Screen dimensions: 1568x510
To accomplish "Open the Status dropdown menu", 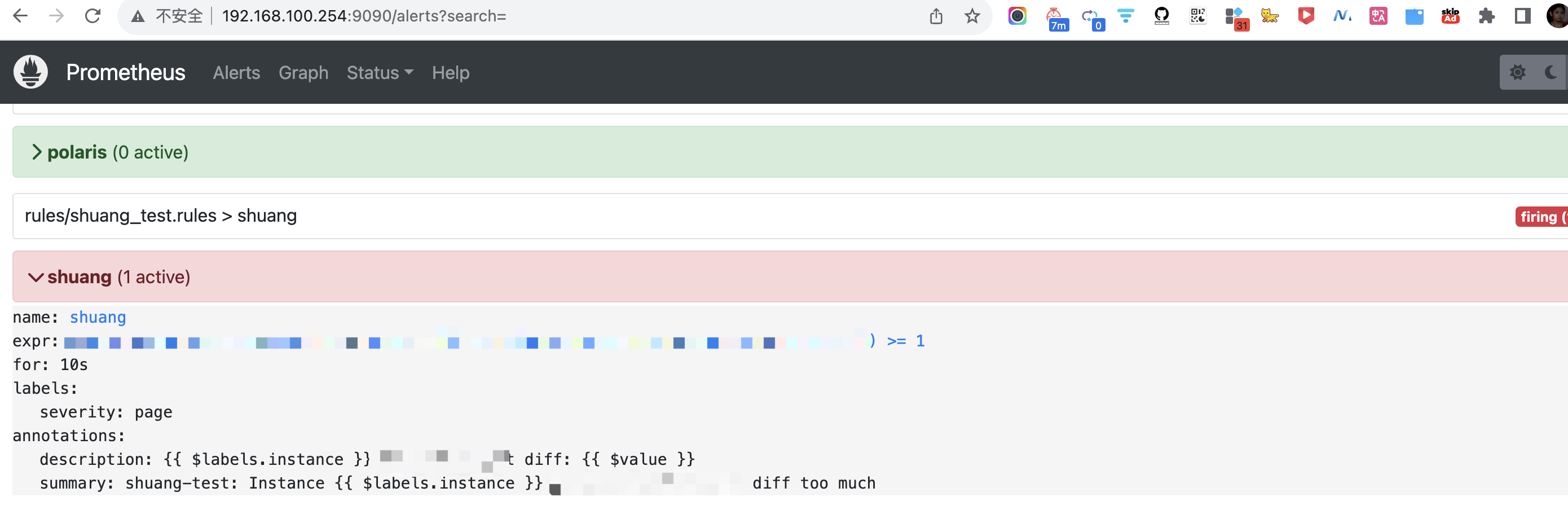I will tap(379, 72).
